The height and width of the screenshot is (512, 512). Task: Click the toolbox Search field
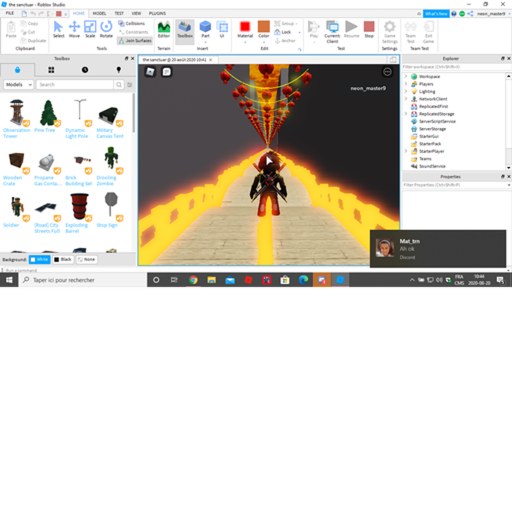75,85
